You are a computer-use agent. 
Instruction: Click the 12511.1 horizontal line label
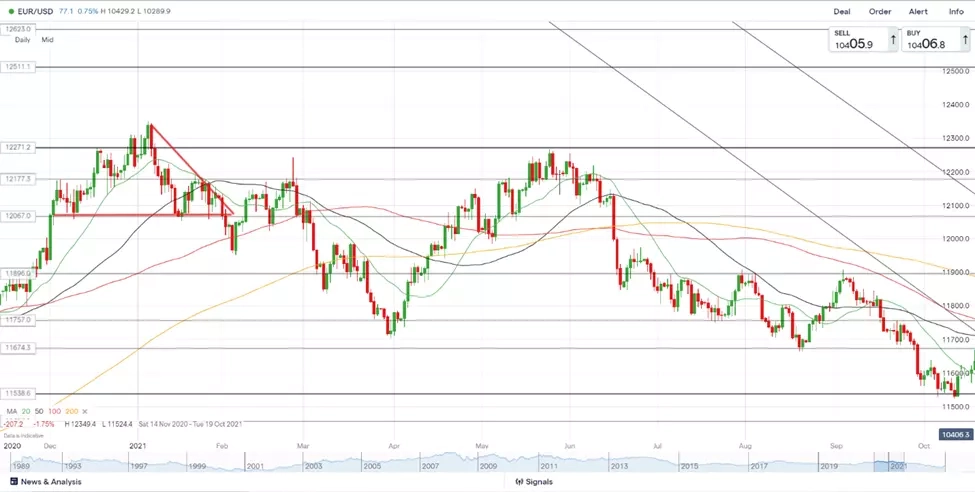[19, 66]
